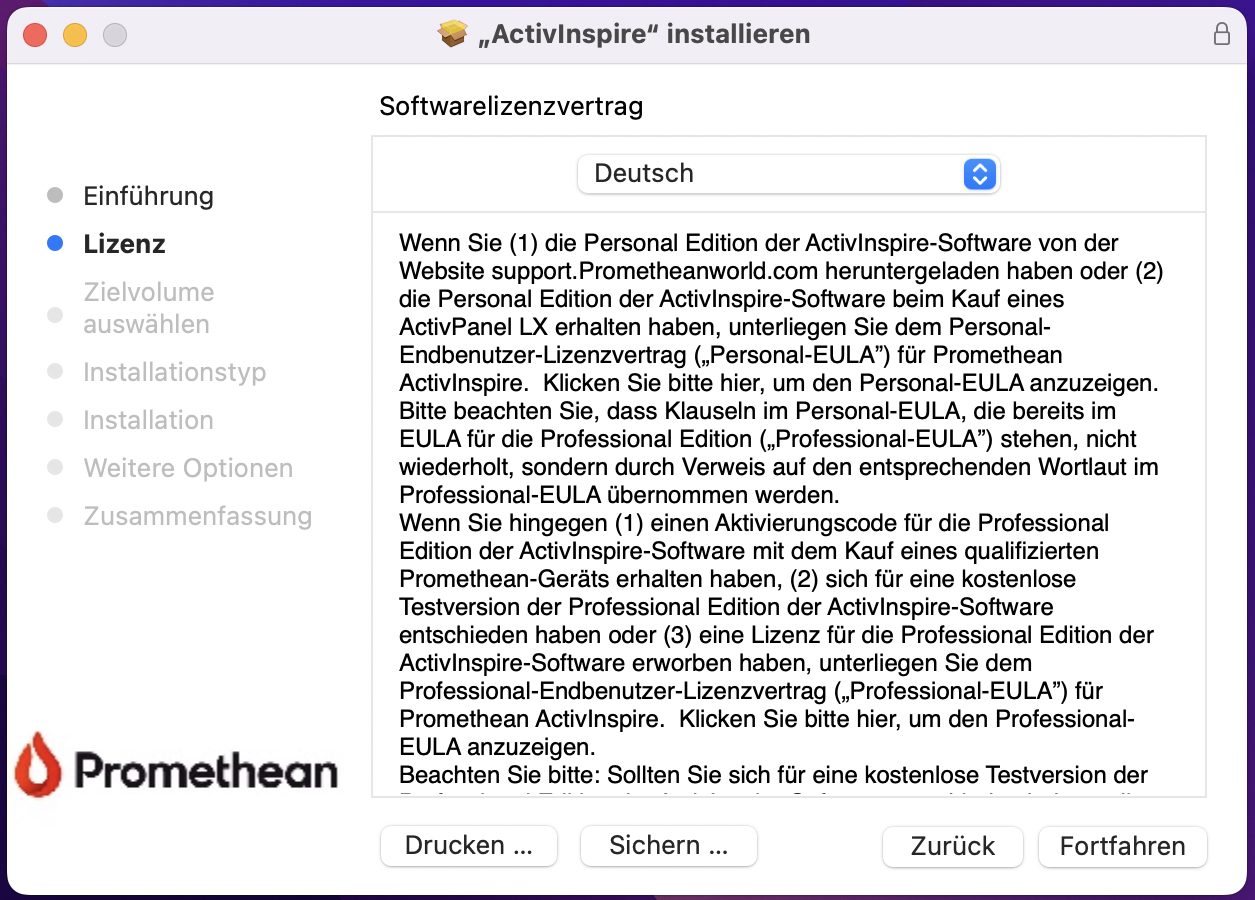The width and height of the screenshot is (1255, 900).
Task: Click the Softwarelizenzvertrag heading
Action: [511, 107]
